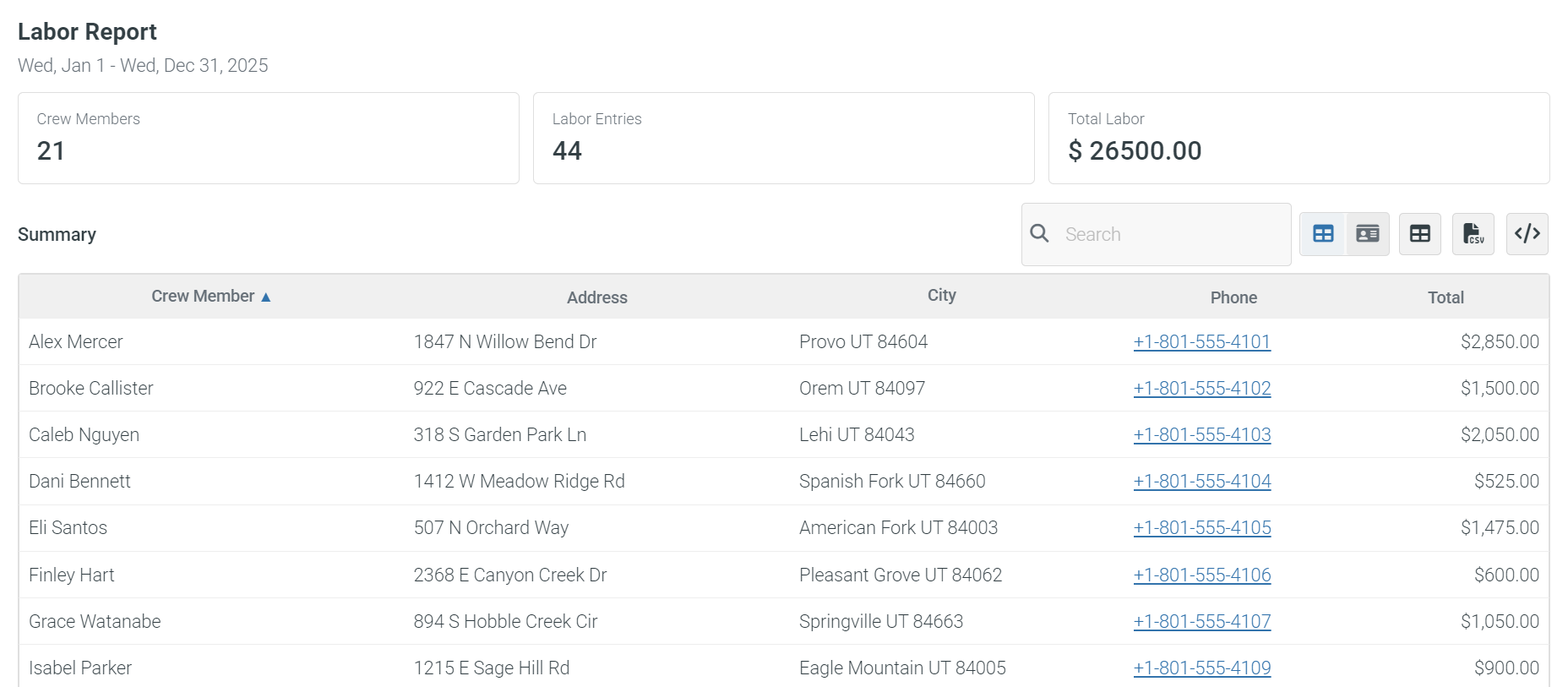Sort table by Phone header
Viewport: 1568px width, 687px height.
pyautogui.click(x=1233, y=297)
